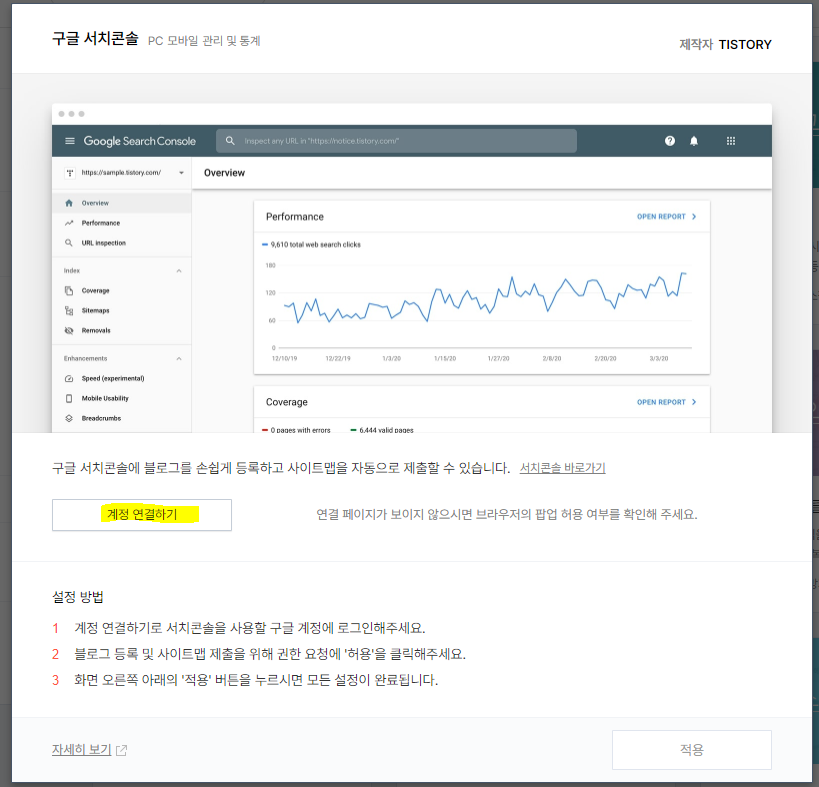819x787 pixels.
Task: Click the Inspect any URL search field
Action: coord(396,141)
